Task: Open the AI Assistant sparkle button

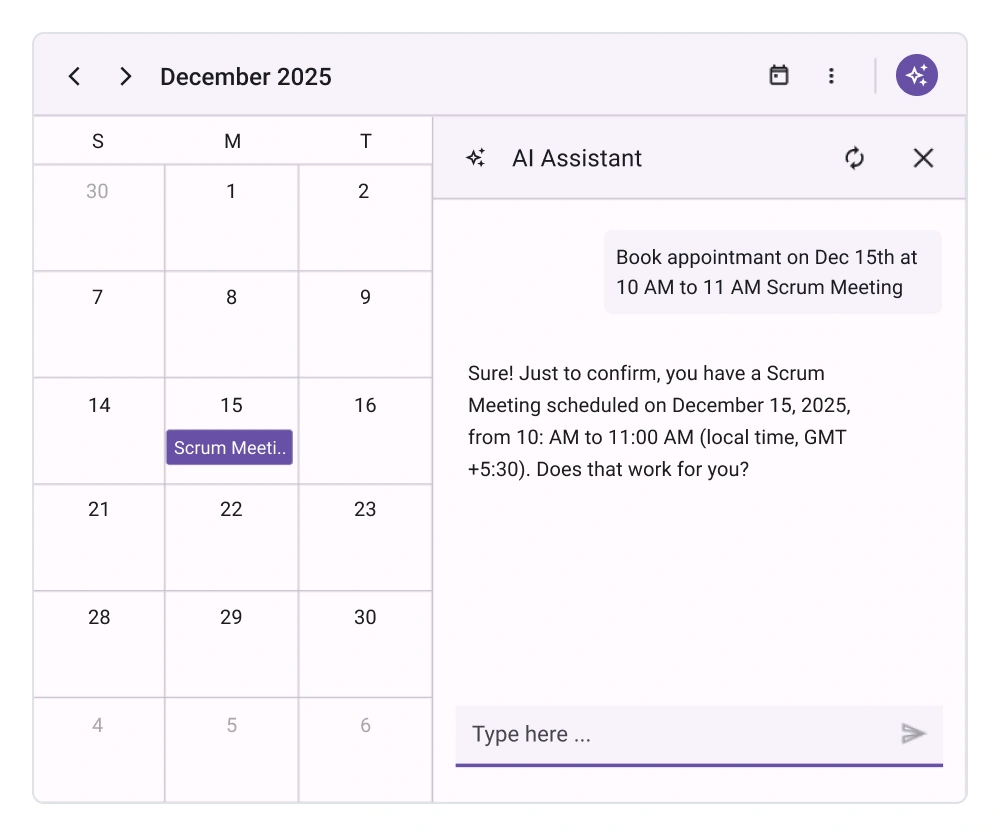Action: click(916, 74)
